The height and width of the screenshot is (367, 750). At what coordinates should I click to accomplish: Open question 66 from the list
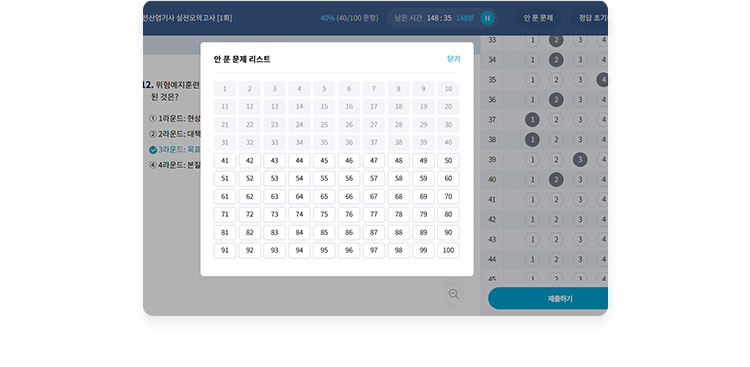click(349, 197)
